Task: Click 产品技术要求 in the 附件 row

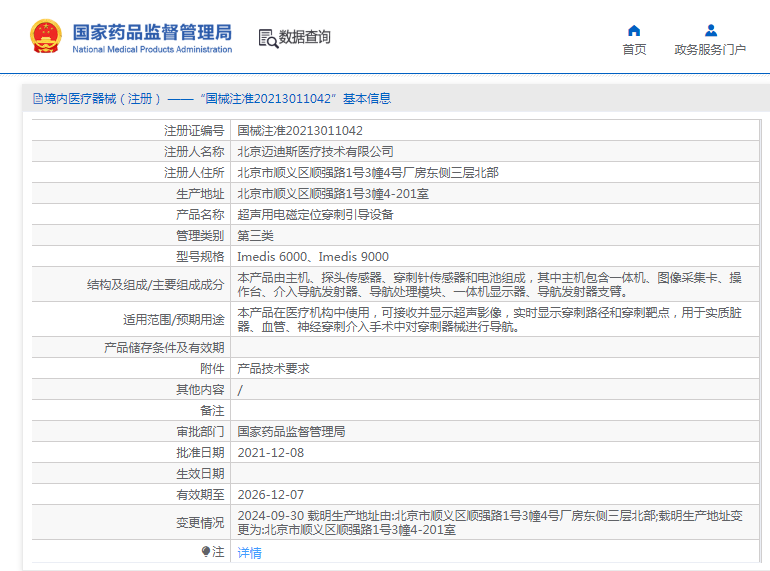Action: coord(273,369)
